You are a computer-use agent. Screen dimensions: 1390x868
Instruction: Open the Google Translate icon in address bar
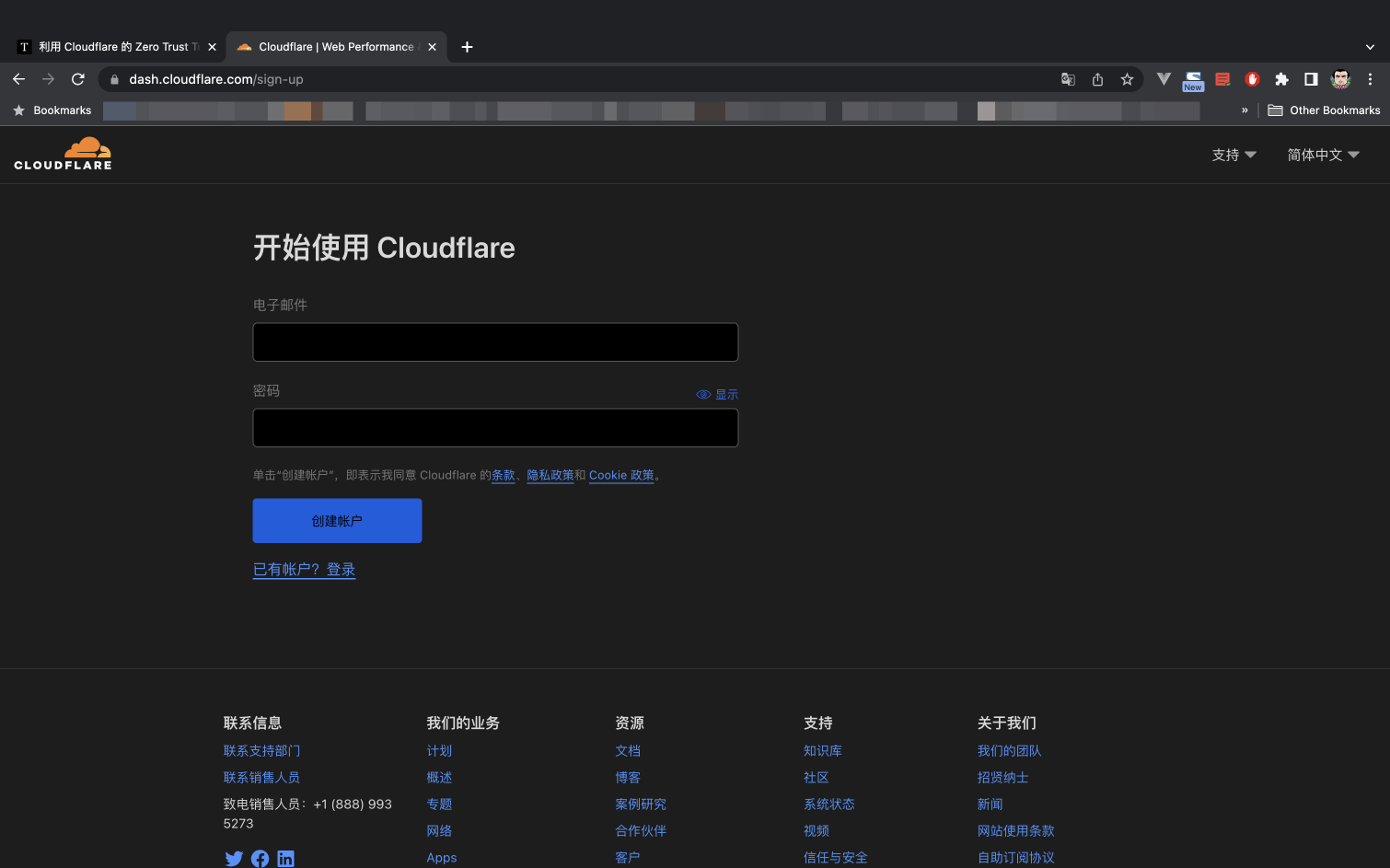[1068, 79]
